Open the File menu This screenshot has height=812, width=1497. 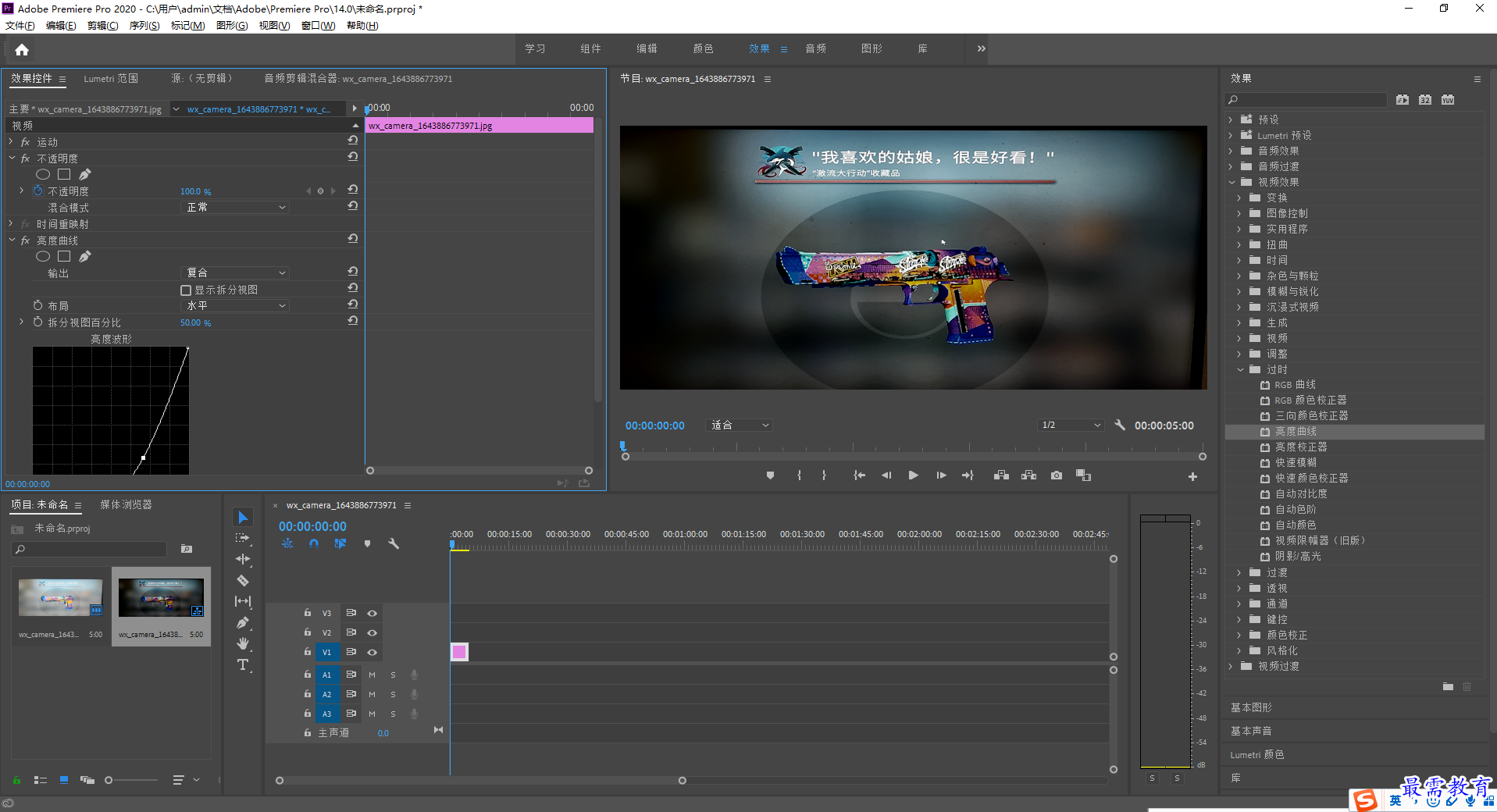pyautogui.click(x=20, y=26)
